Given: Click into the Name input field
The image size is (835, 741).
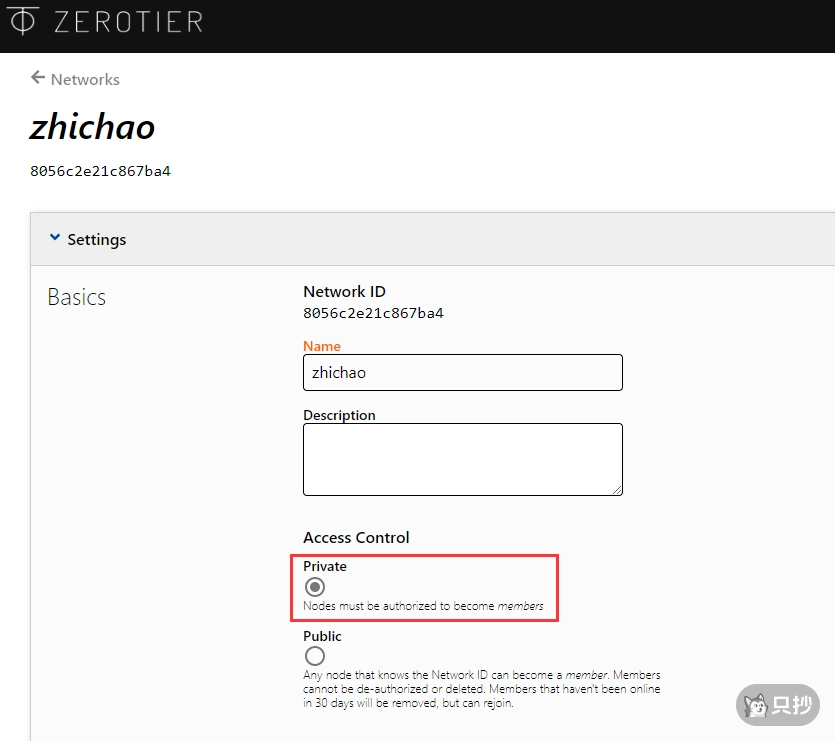Looking at the screenshot, I should [462, 372].
